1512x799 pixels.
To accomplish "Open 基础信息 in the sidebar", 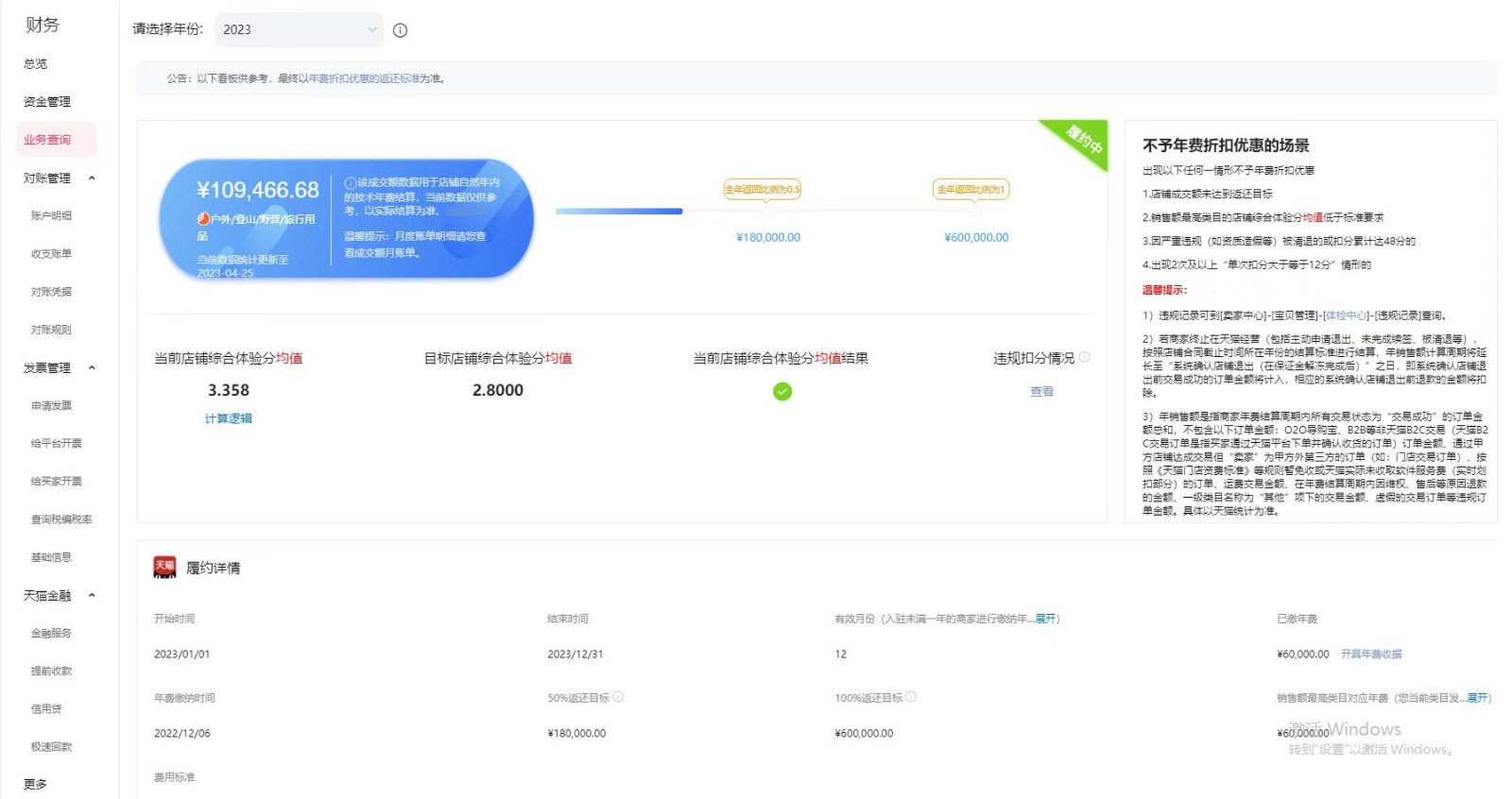I will [51, 557].
